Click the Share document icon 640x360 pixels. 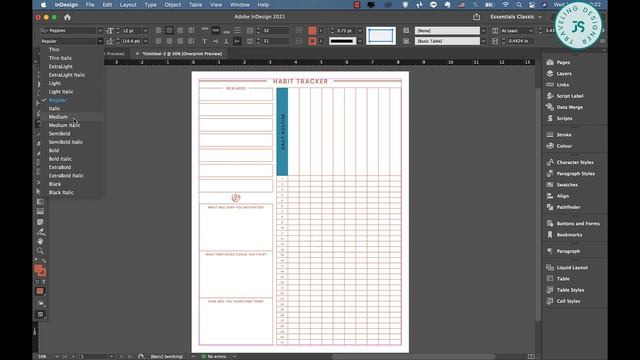click(476, 17)
